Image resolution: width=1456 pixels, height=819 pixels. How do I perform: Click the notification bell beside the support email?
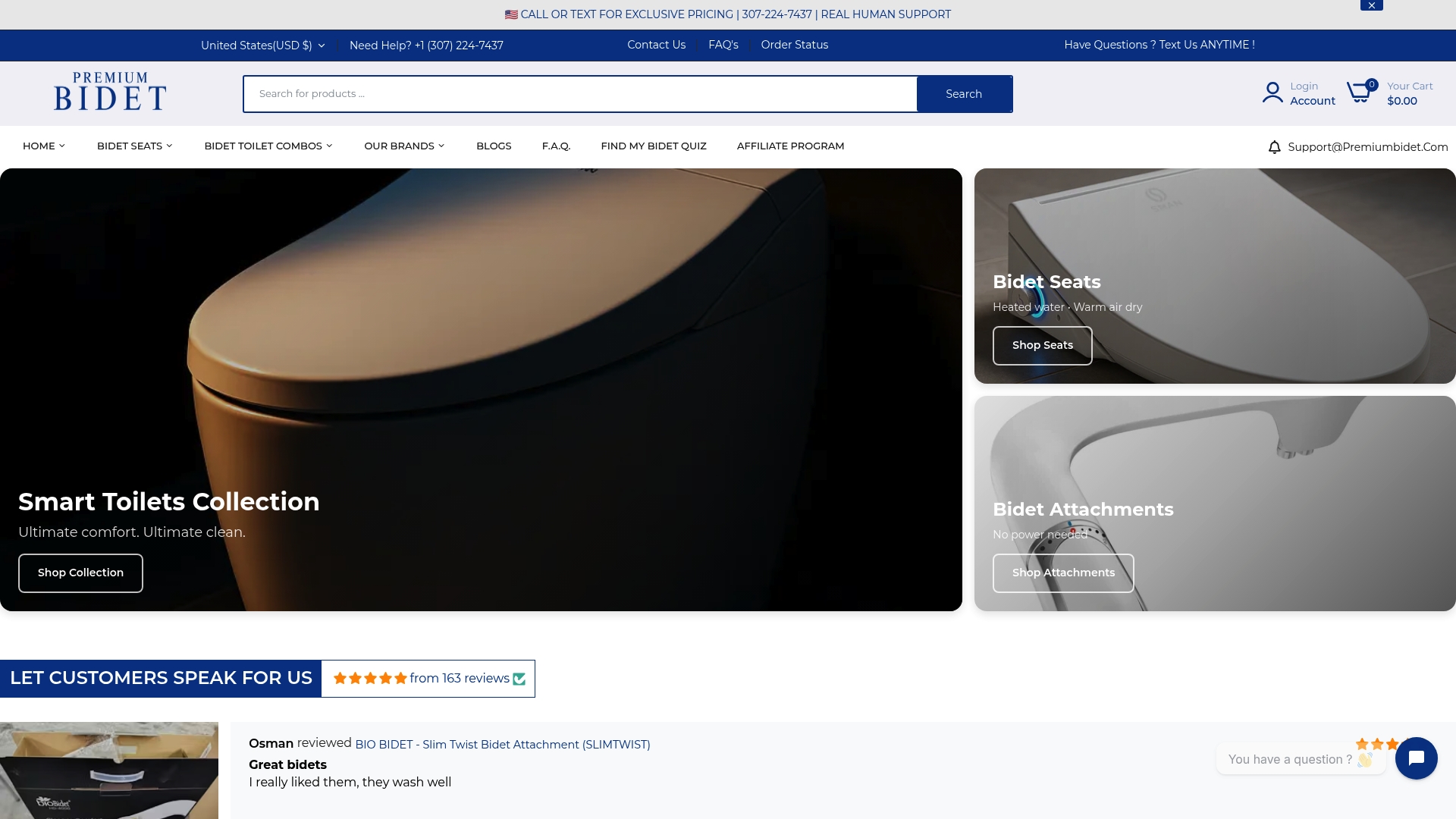tap(1274, 146)
